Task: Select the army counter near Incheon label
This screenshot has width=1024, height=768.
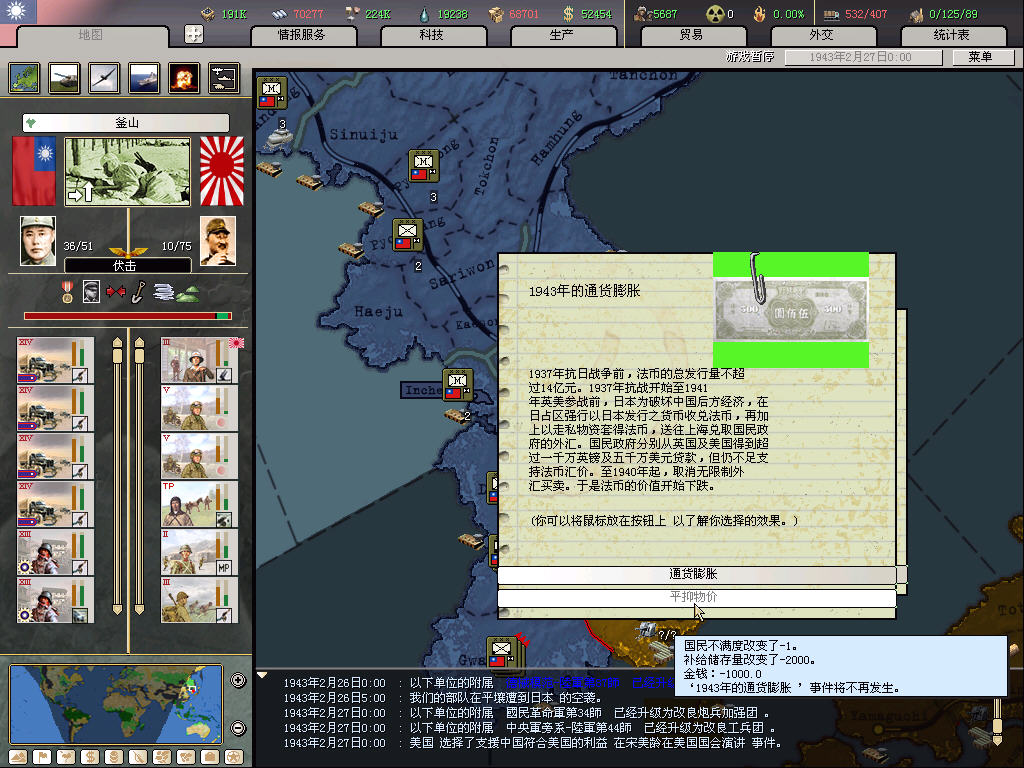Action: point(457,385)
